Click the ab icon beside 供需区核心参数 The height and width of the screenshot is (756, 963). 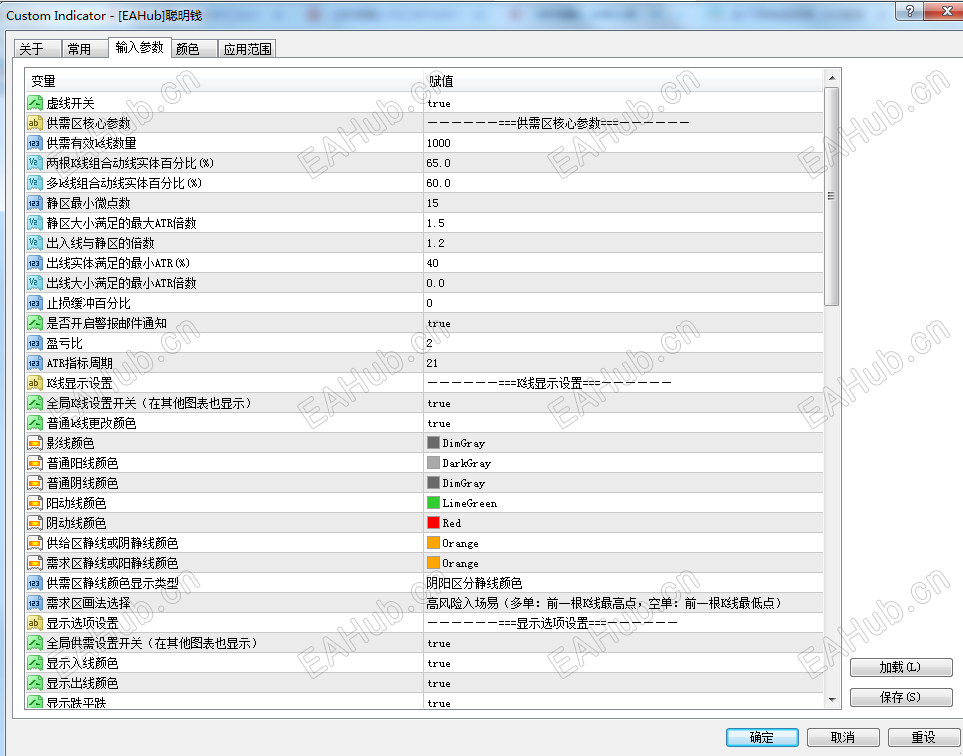click(x=34, y=123)
